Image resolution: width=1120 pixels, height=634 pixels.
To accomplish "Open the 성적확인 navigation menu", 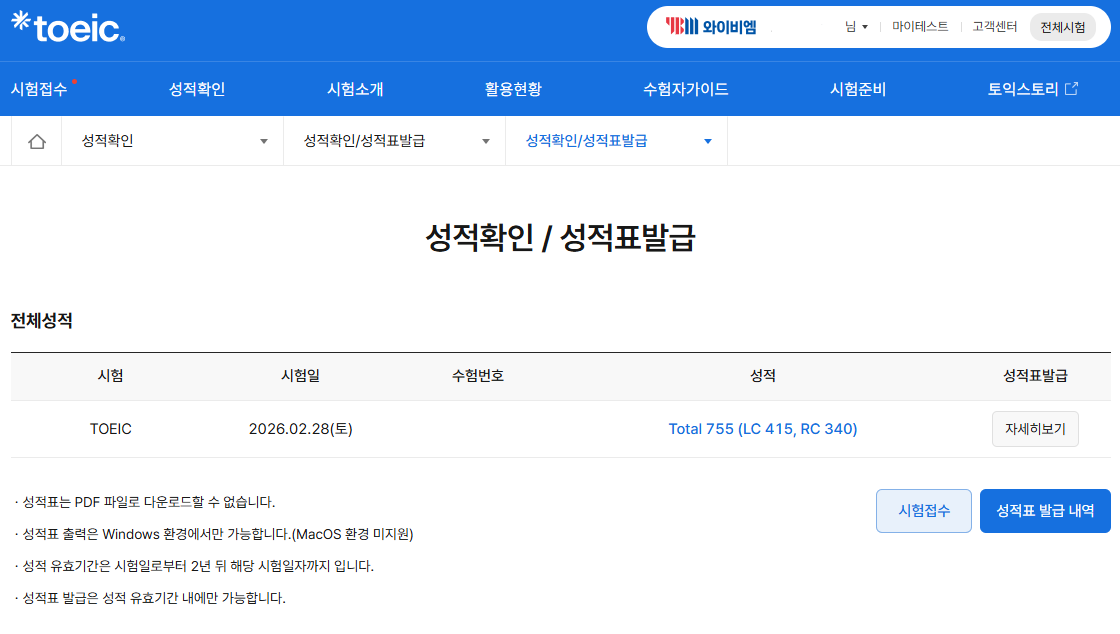I will (x=197, y=89).
